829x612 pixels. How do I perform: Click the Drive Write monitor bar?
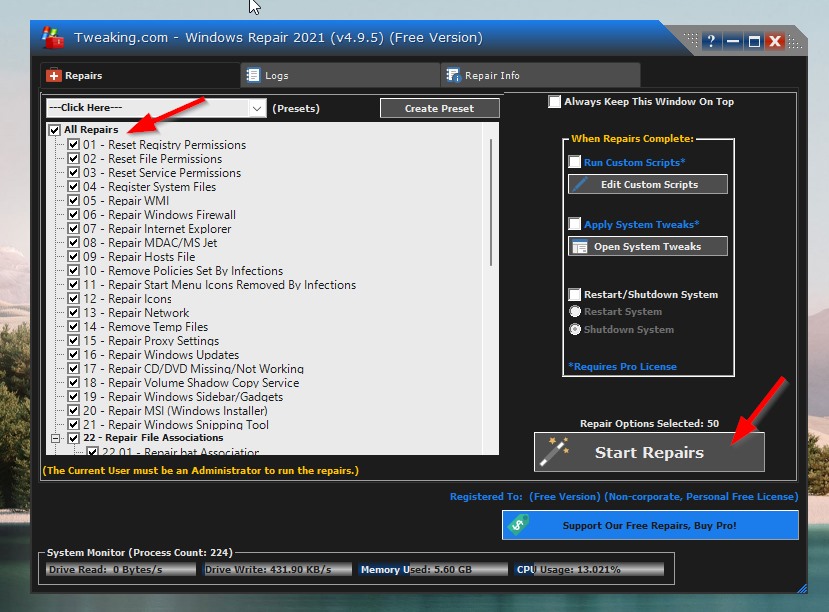tap(277, 570)
